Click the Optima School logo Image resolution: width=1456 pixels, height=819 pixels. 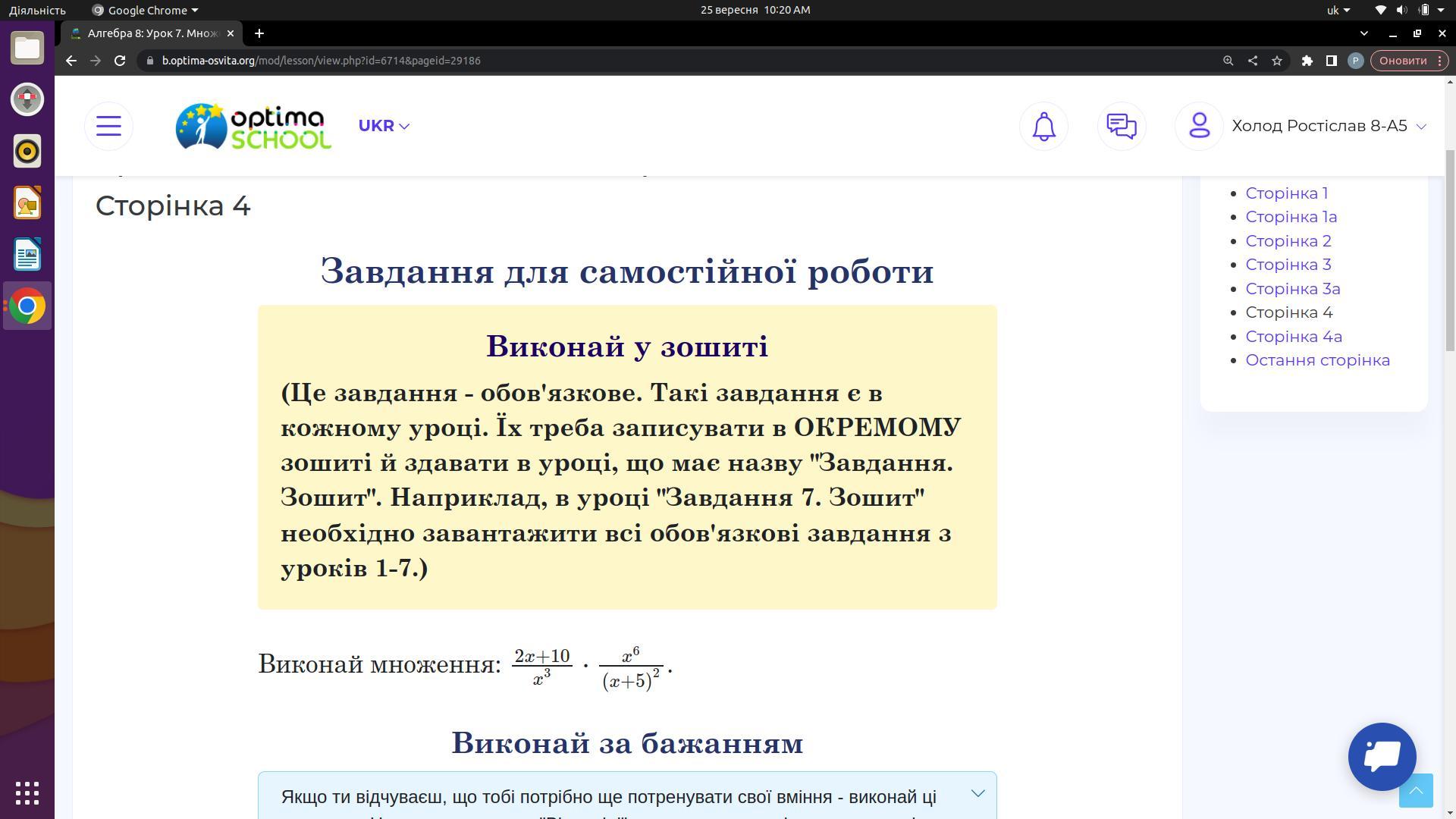(x=253, y=126)
